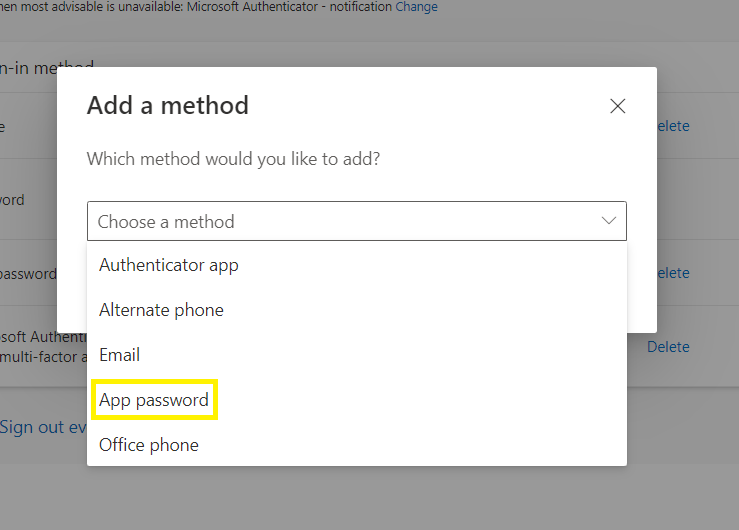Select Authenticator app from the list
The width and height of the screenshot is (739, 530).
[168, 265]
